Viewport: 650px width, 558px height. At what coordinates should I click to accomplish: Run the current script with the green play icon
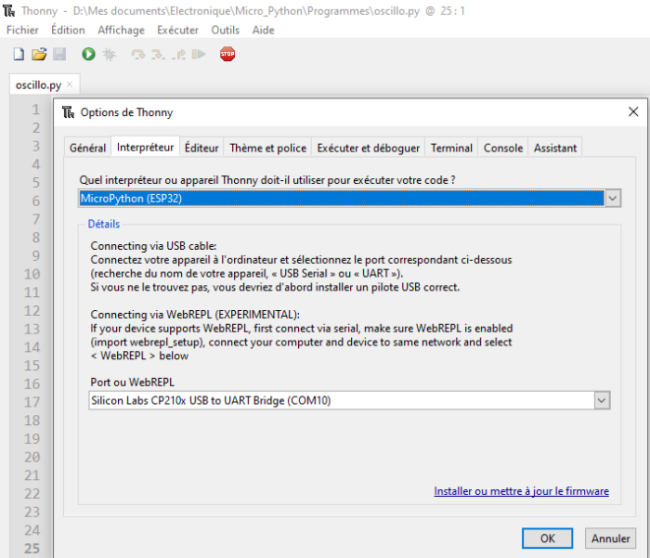pos(88,54)
